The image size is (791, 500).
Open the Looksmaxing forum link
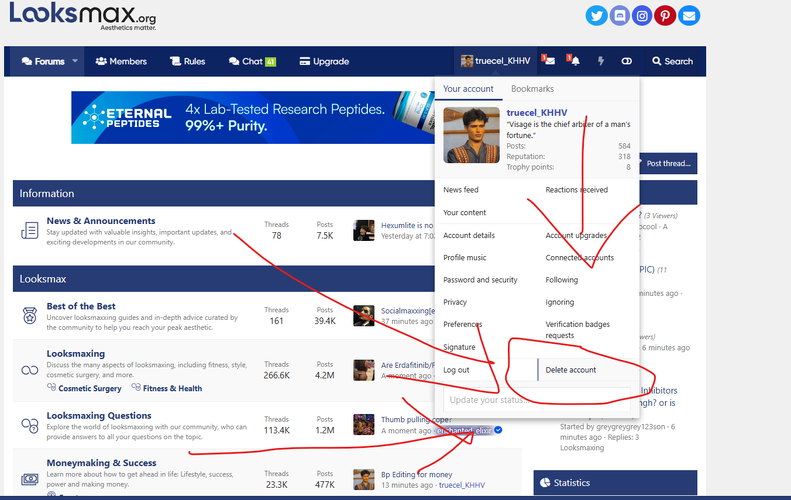(x=76, y=353)
